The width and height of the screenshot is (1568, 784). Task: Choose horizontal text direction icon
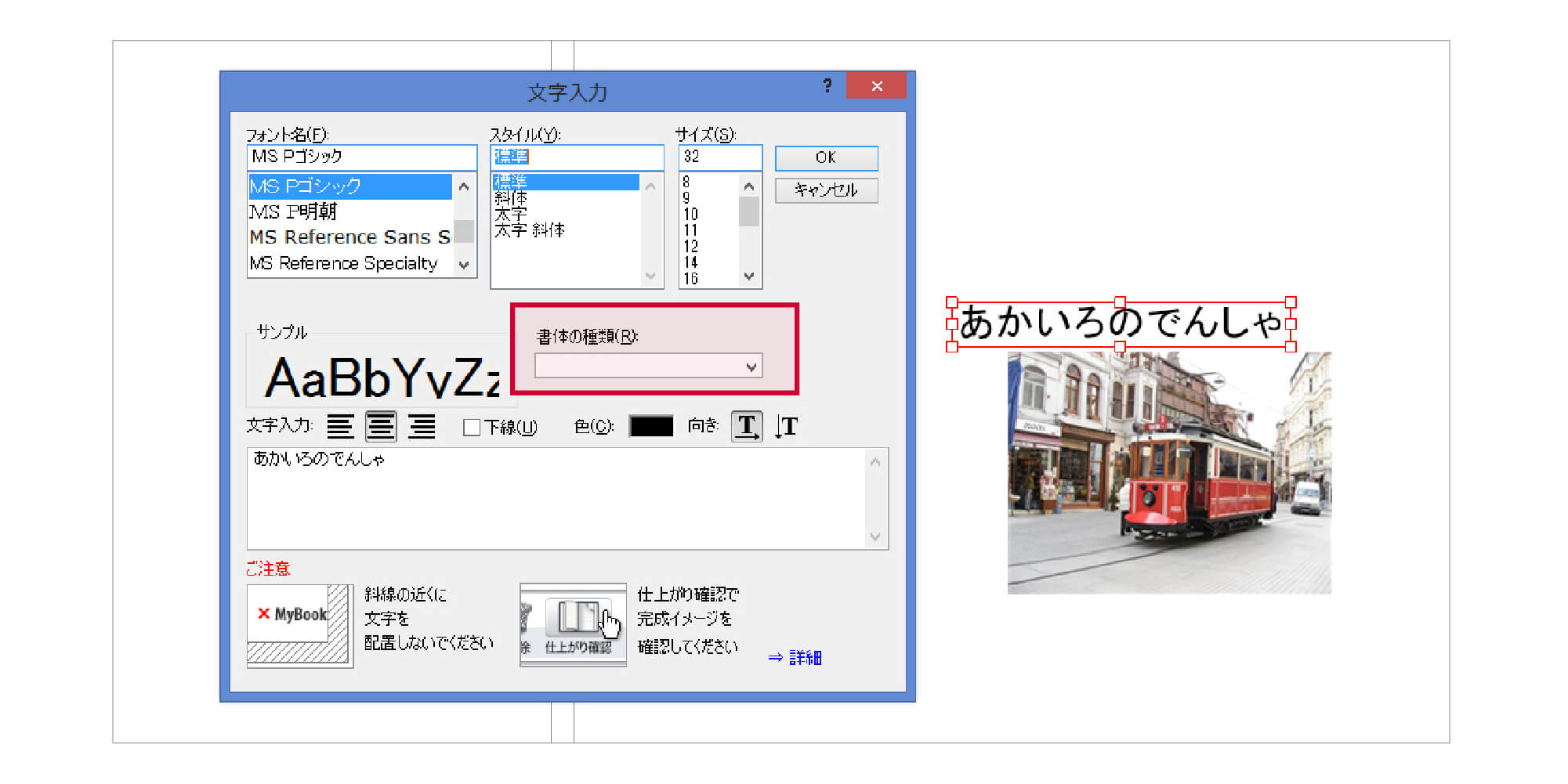click(747, 427)
